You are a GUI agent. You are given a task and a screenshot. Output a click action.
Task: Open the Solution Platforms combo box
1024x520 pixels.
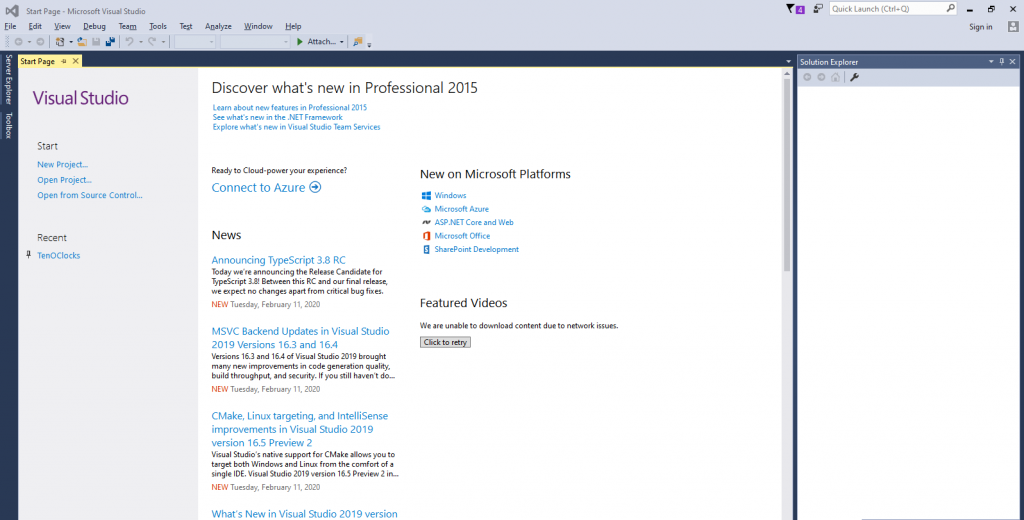[255, 42]
